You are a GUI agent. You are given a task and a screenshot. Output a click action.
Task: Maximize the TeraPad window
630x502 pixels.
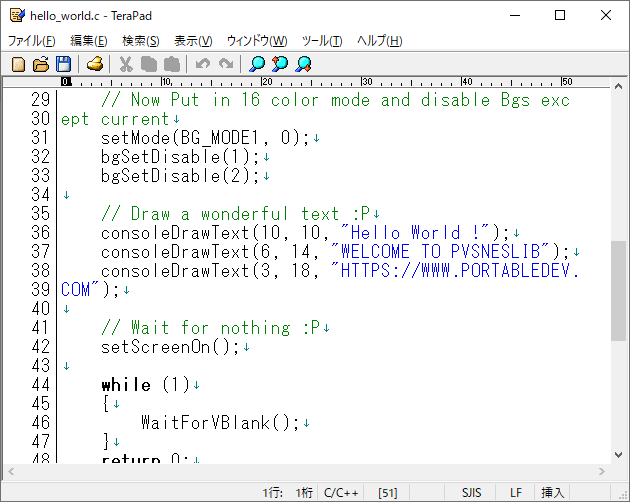tap(560, 15)
